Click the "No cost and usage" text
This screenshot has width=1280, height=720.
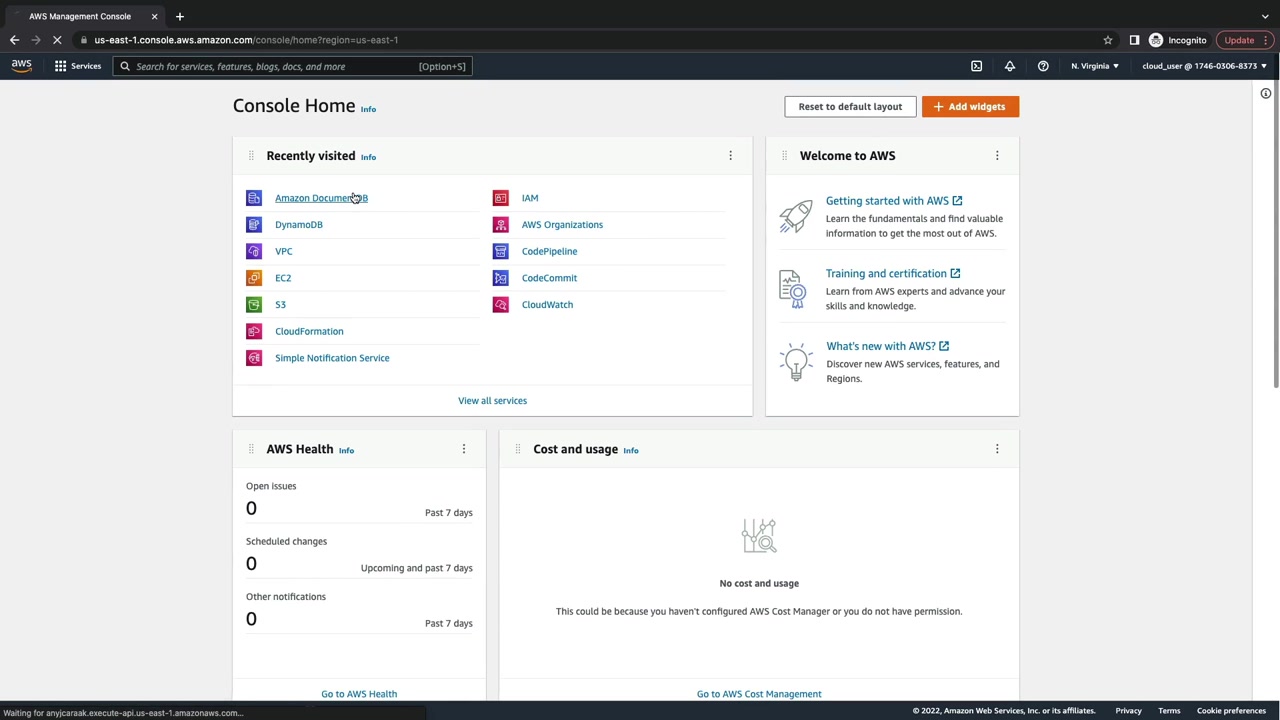[x=759, y=583]
